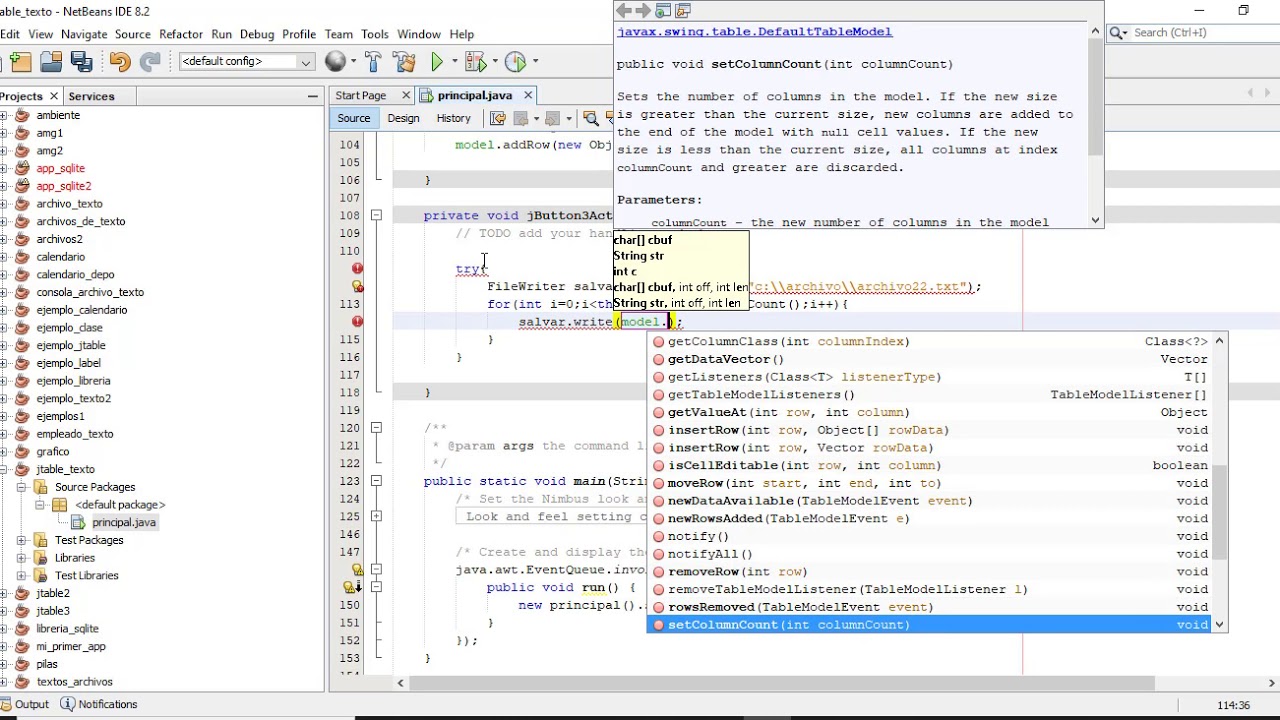Open the Refactor menu

[x=181, y=34]
